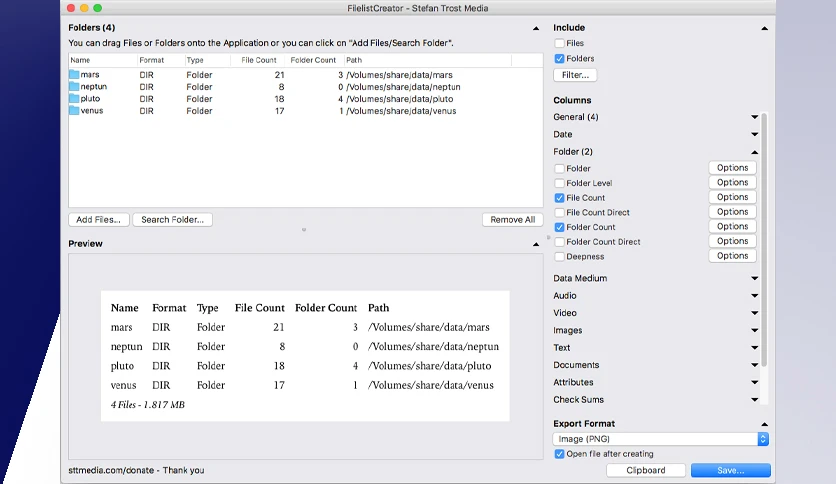Expand the General (4) columns group
The height and width of the screenshot is (484, 836).
point(754,117)
